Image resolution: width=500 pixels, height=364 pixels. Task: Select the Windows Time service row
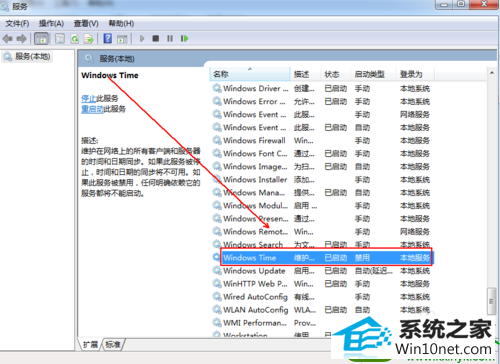point(322,258)
